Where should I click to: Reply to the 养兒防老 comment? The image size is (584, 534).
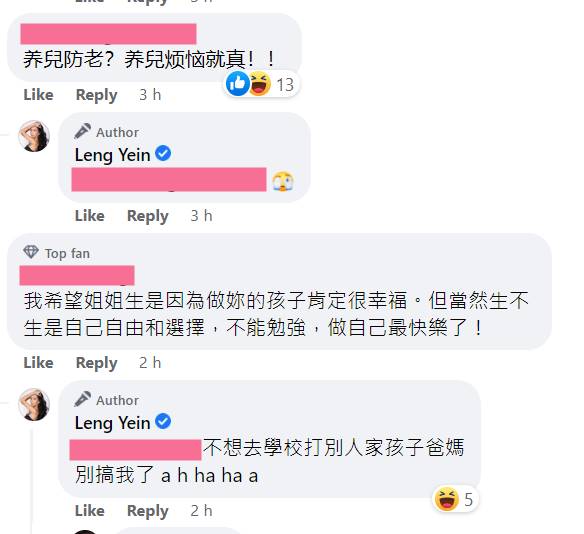click(96, 95)
